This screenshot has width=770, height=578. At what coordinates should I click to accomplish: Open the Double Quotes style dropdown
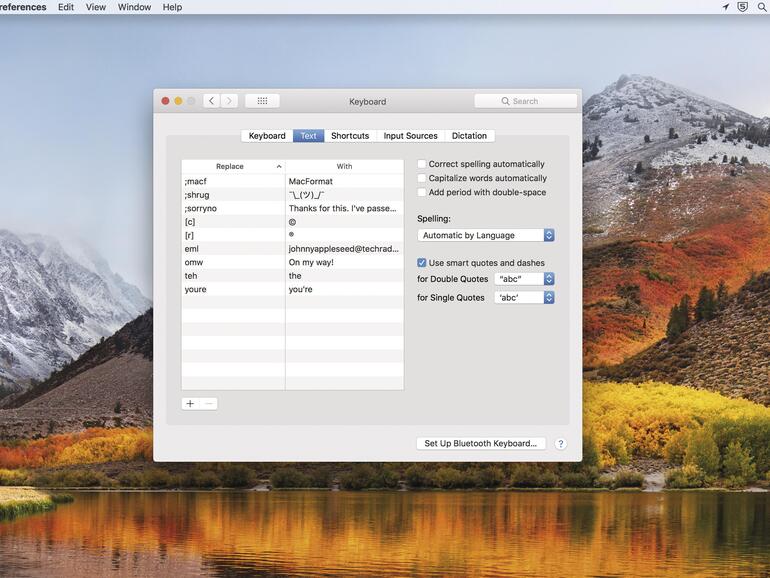(524, 279)
